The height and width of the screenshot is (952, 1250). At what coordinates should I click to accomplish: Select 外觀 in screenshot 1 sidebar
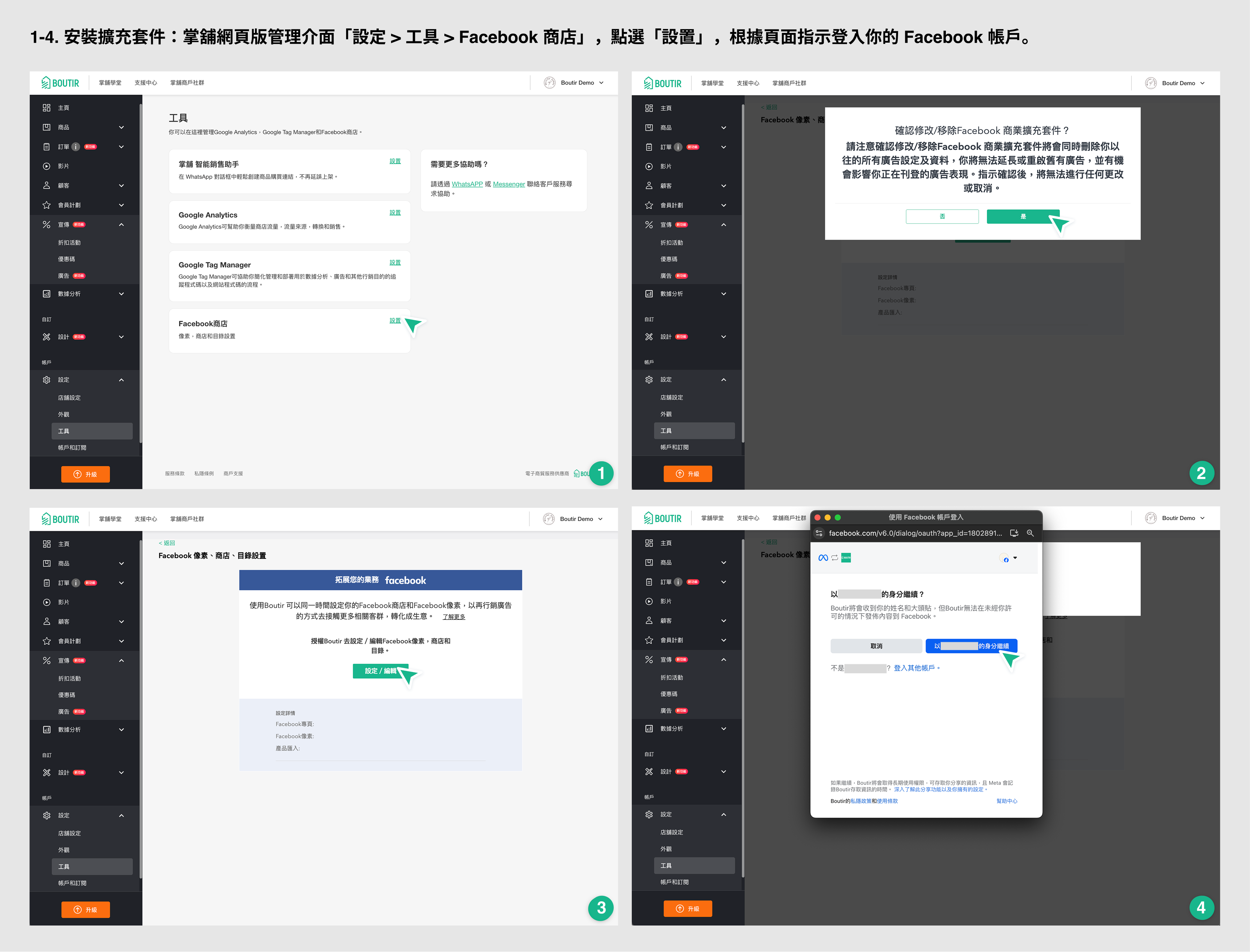coord(63,414)
